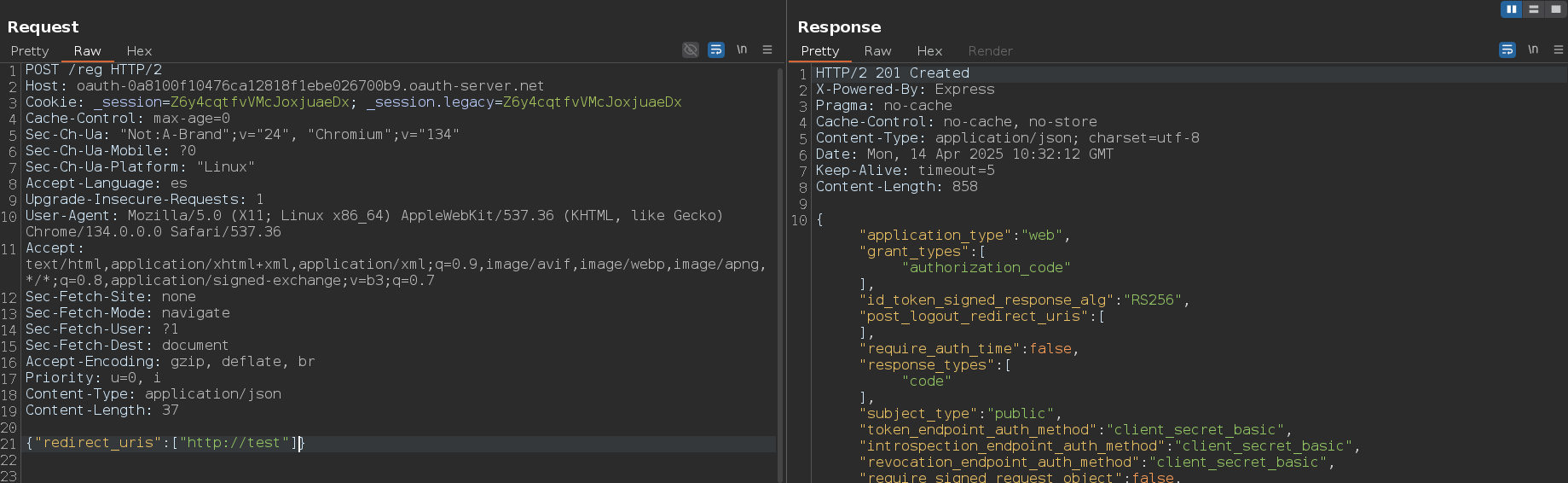Viewport: 1568px width, 483px height.
Task: Switch to the Request Pretty tab
Action: point(30,51)
